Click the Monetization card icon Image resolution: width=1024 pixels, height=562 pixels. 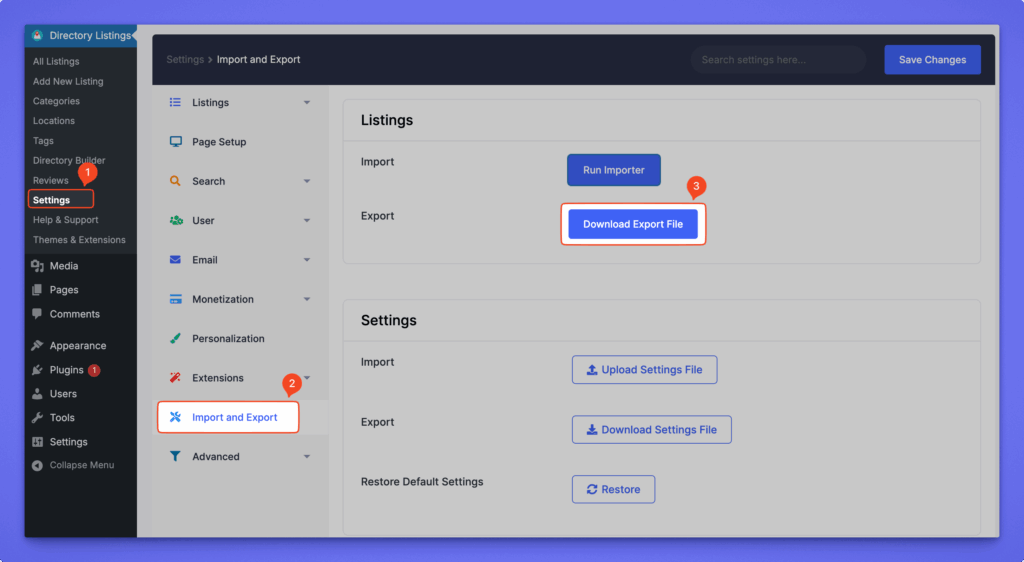[175, 299]
